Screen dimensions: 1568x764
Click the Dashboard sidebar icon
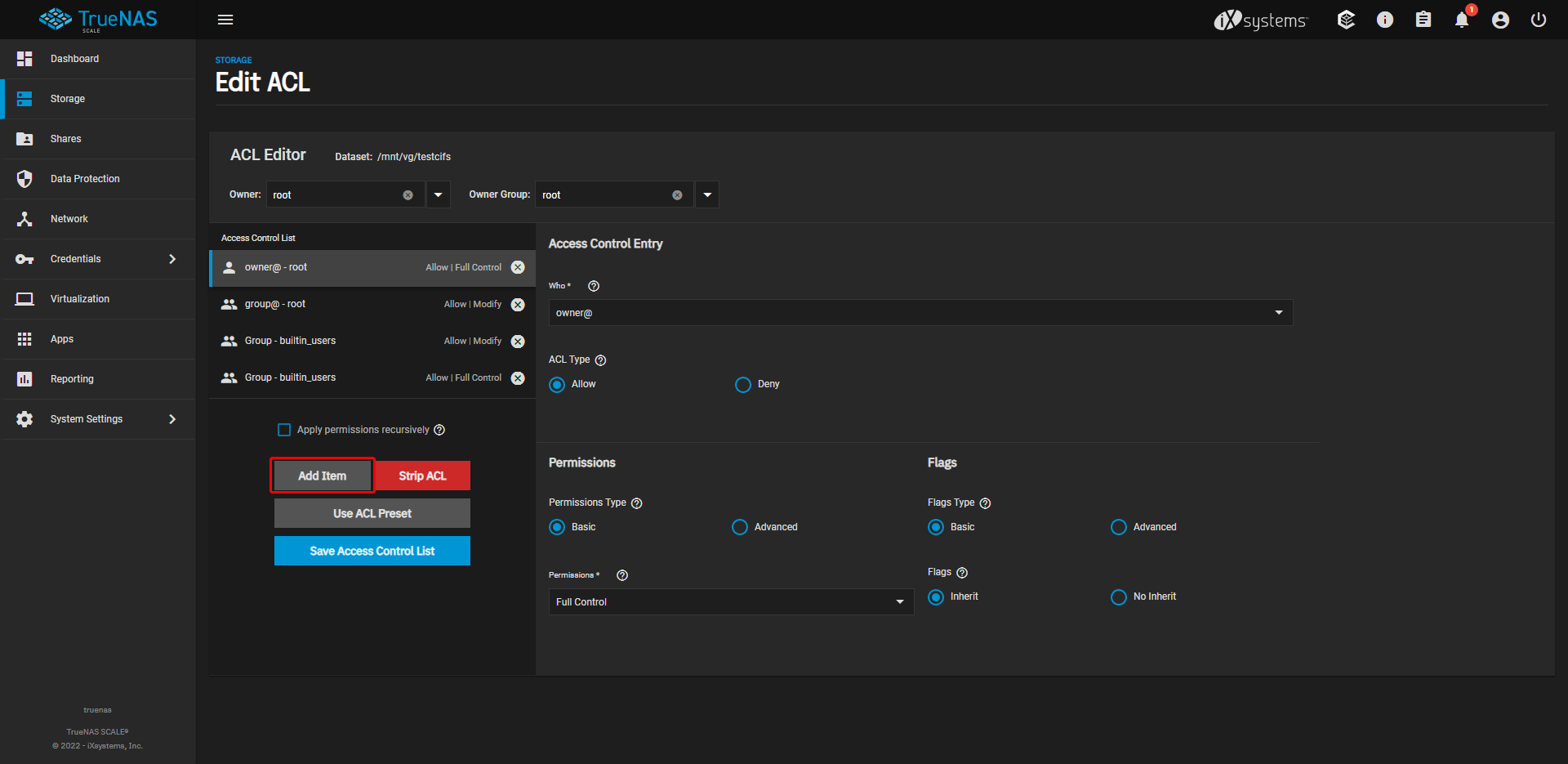24,59
